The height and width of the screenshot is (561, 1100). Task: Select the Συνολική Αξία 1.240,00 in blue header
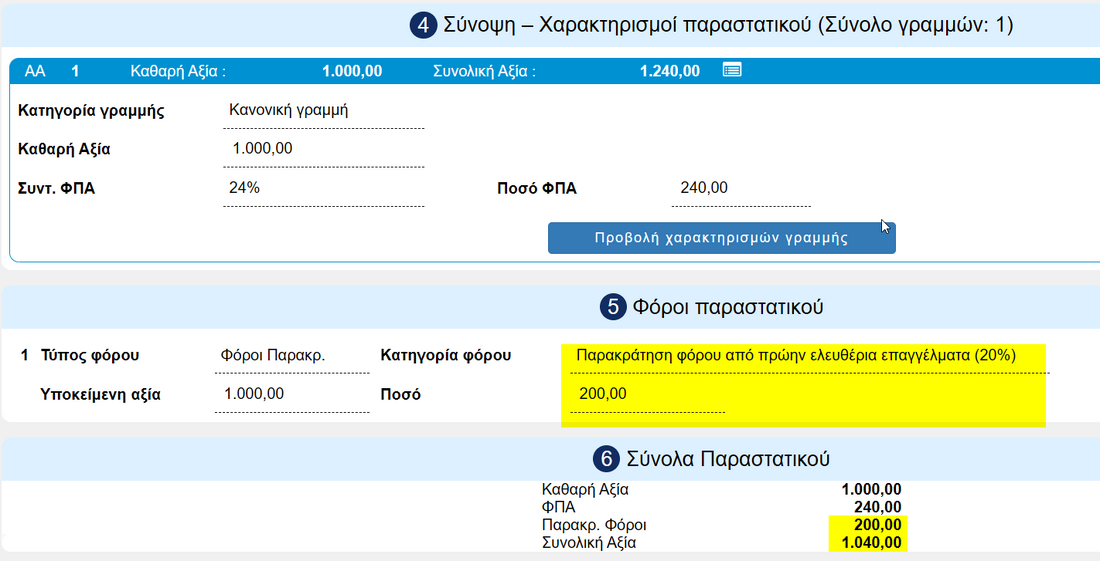coord(669,71)
